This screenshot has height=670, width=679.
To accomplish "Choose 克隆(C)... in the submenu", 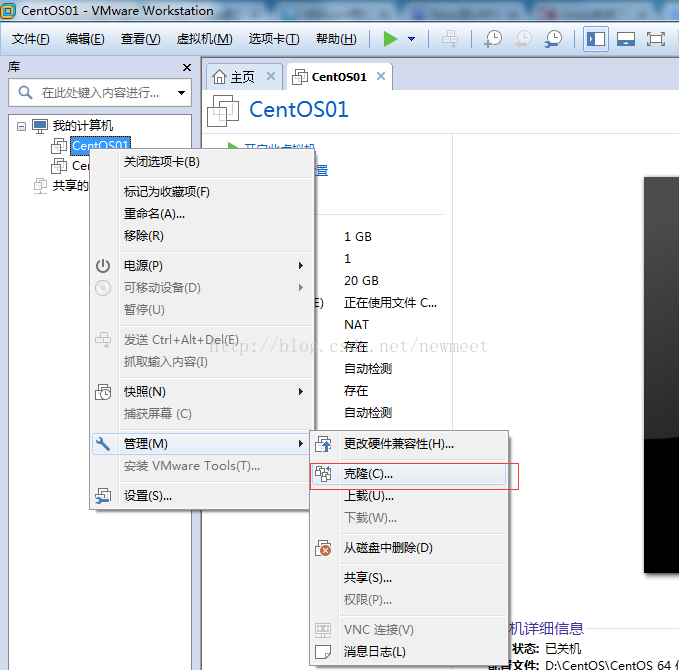I will [x=409, y=474].
